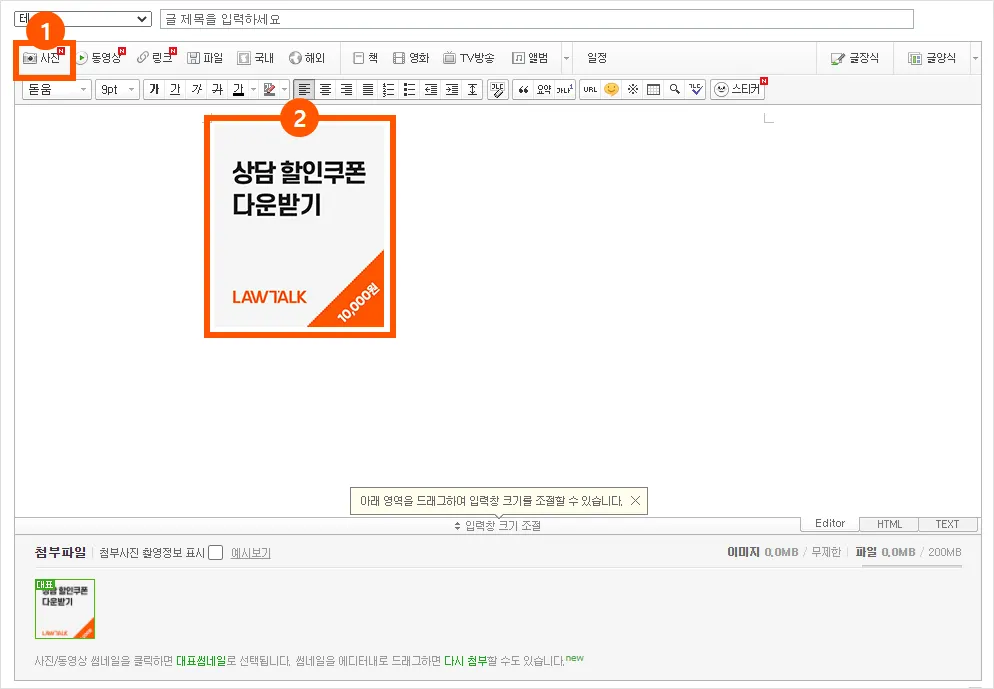Screen dimensions: 994x689
Task: Open the emoticon smiley picker
Action: pyautogui.click(x=611, y=89)
